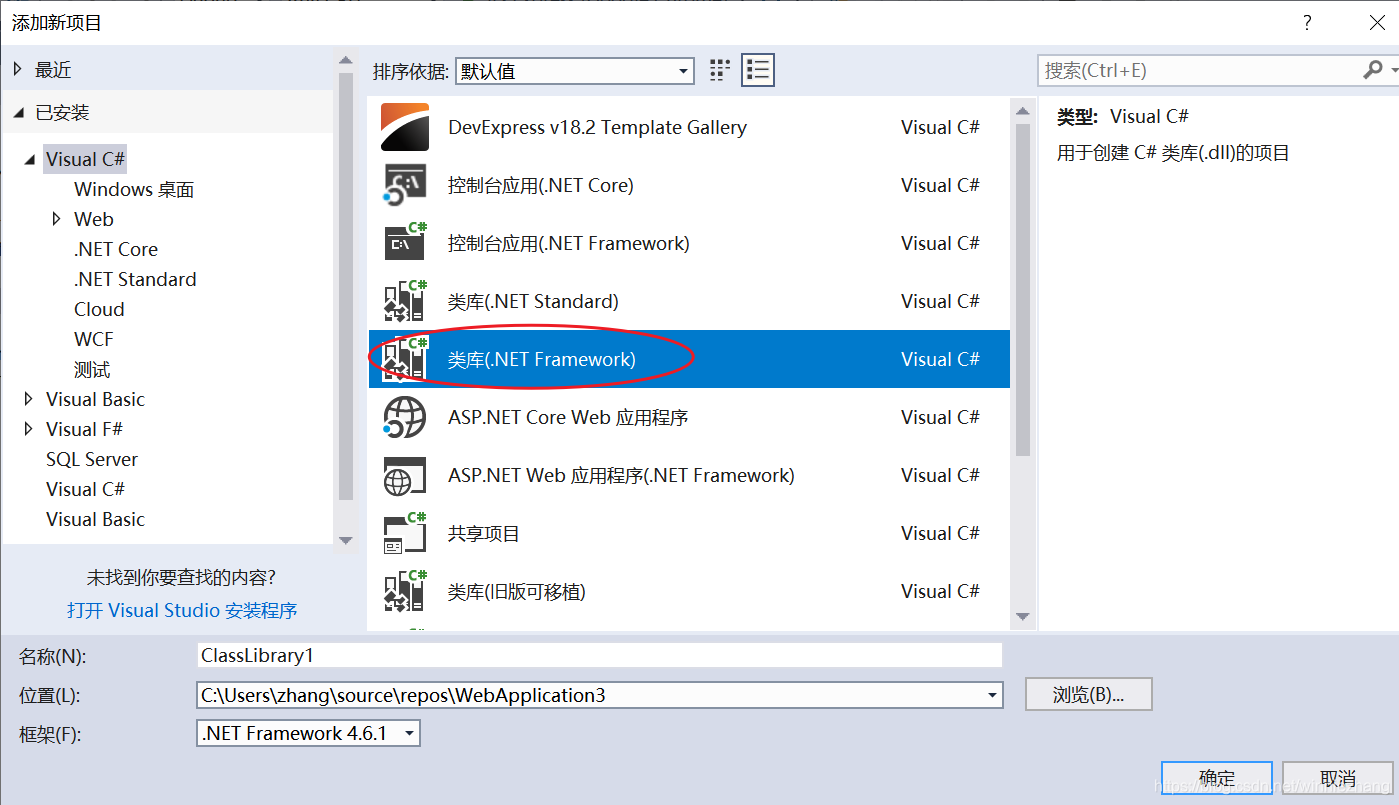Select DevExpress v18.2 Template Gallery text
1399x805 pixels.
coord(597,127)
